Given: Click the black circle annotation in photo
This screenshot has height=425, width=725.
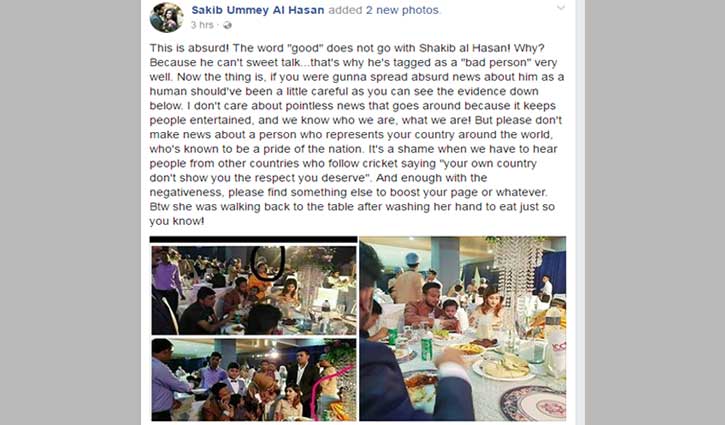Looking at the screenshot, I should tap(268, 263).
